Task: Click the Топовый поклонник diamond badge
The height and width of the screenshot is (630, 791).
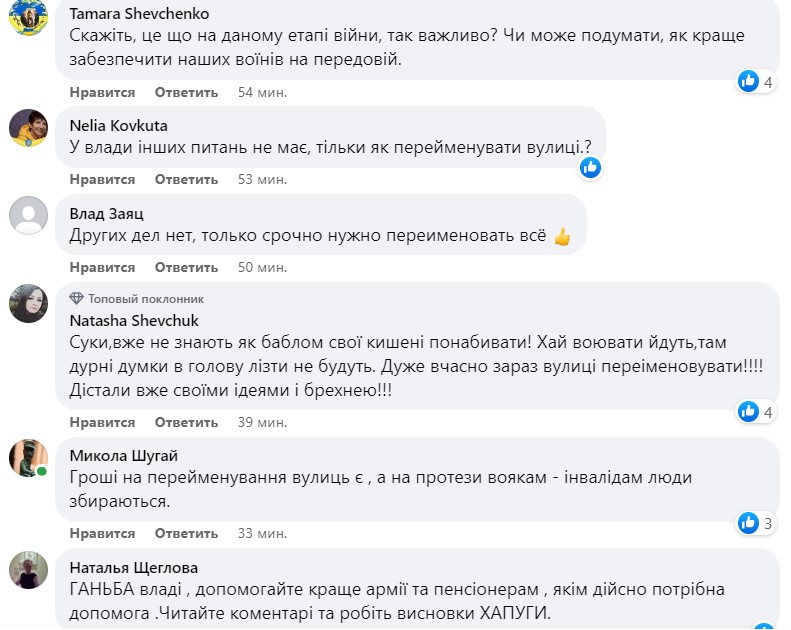Action: [76, 299]
